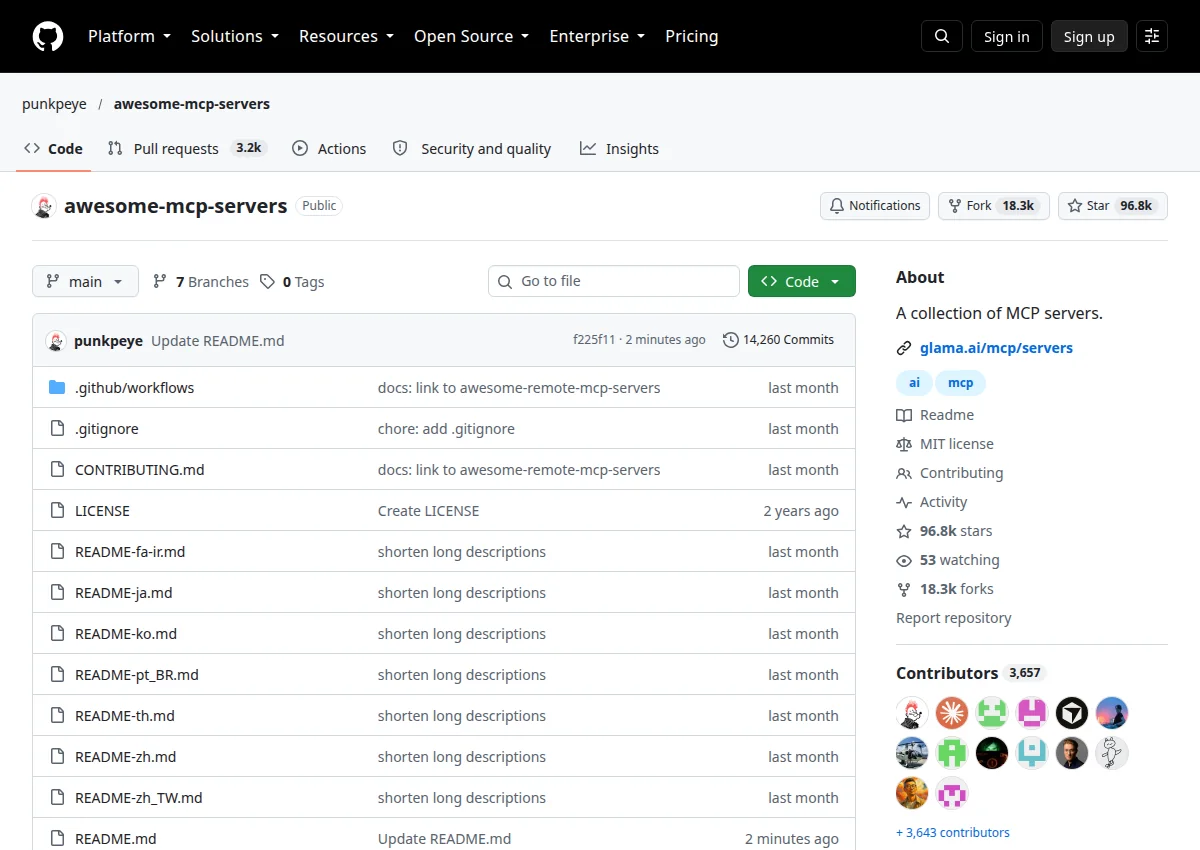Open the green Code dropdown button
The image size is (1200, 850).
[x=802, y=282]
